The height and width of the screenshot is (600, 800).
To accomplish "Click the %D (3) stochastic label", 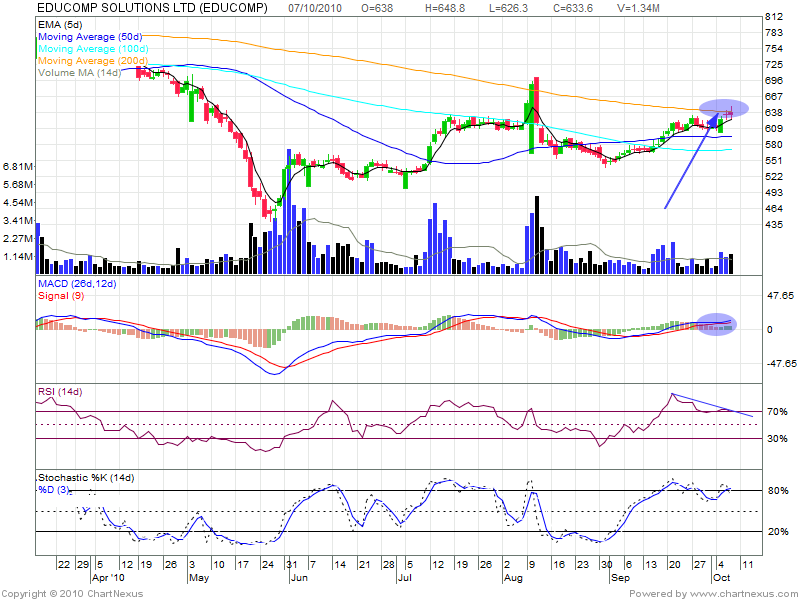I will click(54, 488).
